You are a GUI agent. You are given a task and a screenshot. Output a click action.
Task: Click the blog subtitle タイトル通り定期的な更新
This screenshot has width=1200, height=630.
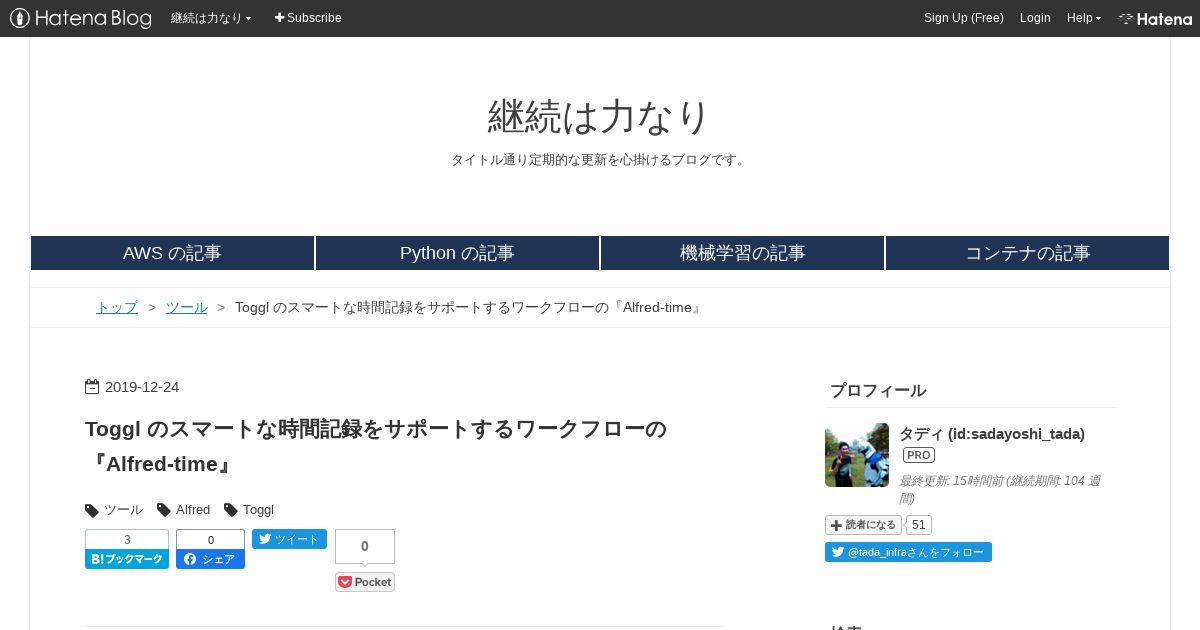[600, 160]
